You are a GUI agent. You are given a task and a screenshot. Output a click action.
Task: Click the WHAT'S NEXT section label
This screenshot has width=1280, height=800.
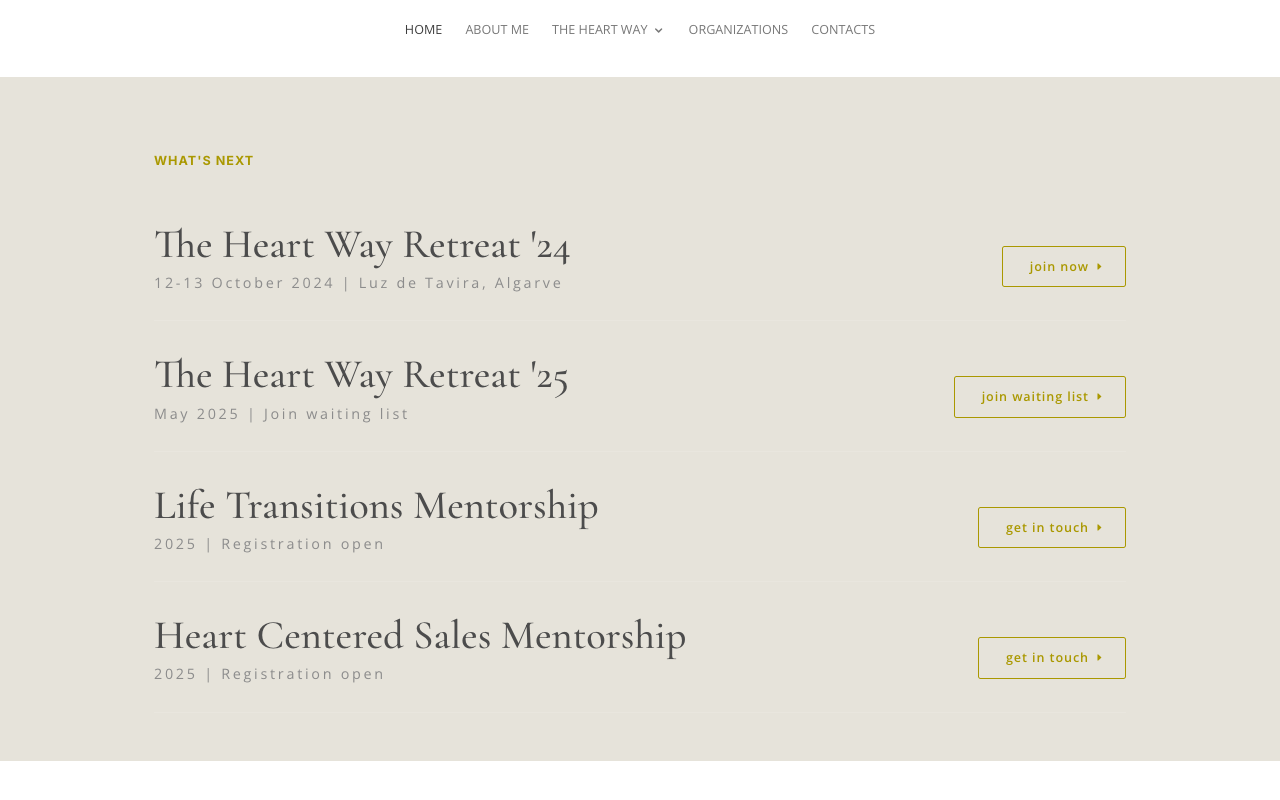click(x=204, y=160)
